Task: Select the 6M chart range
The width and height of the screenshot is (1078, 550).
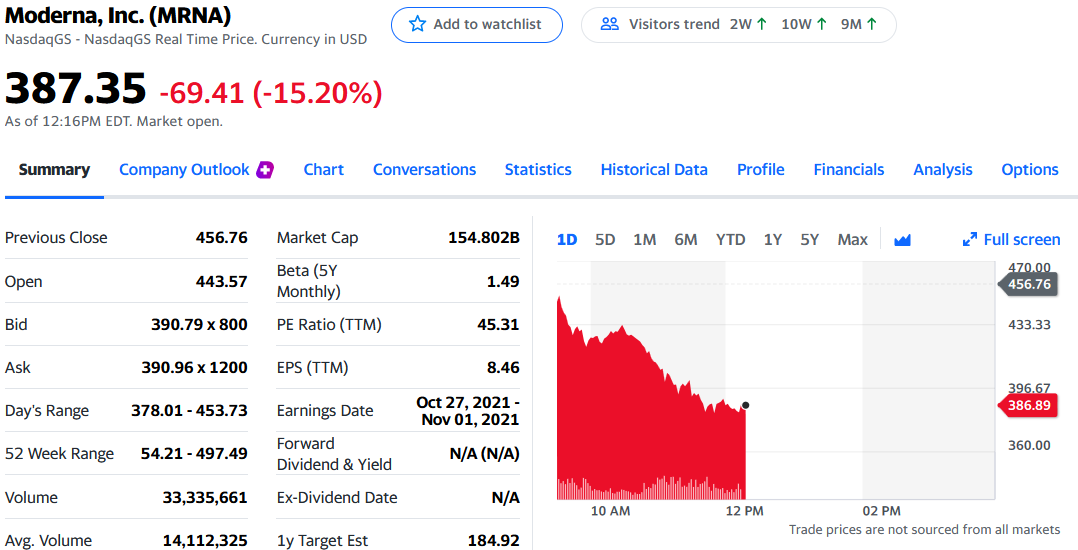Action: click(685, 239)
